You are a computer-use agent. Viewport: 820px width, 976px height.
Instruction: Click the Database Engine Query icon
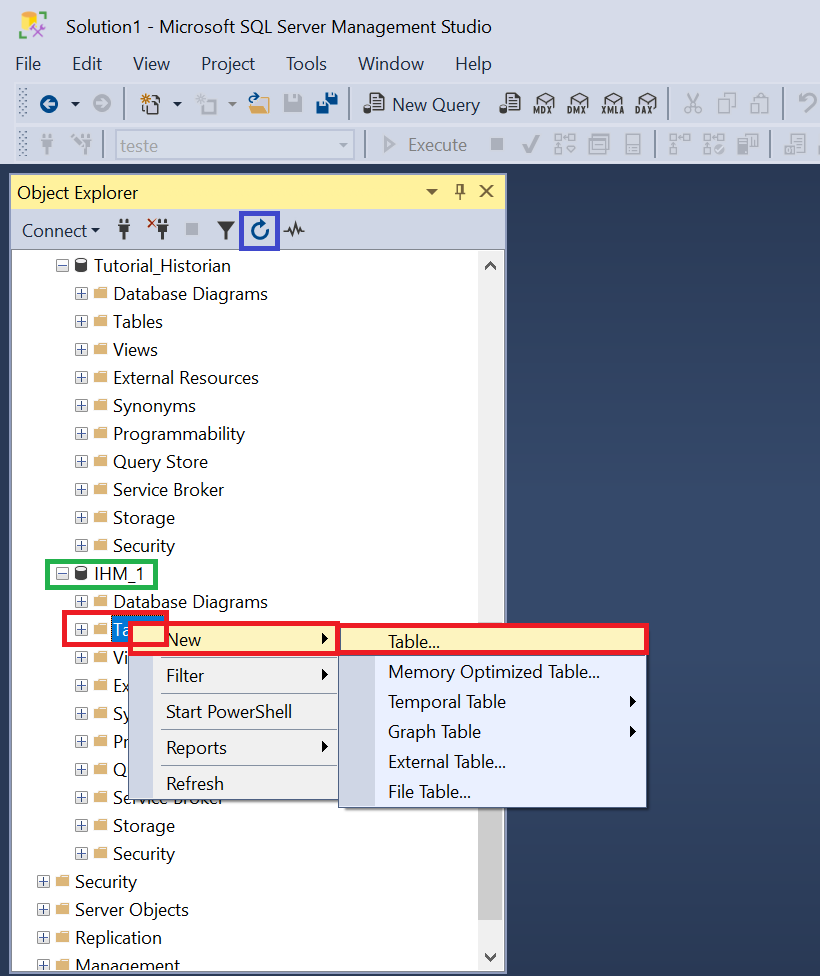510,104
